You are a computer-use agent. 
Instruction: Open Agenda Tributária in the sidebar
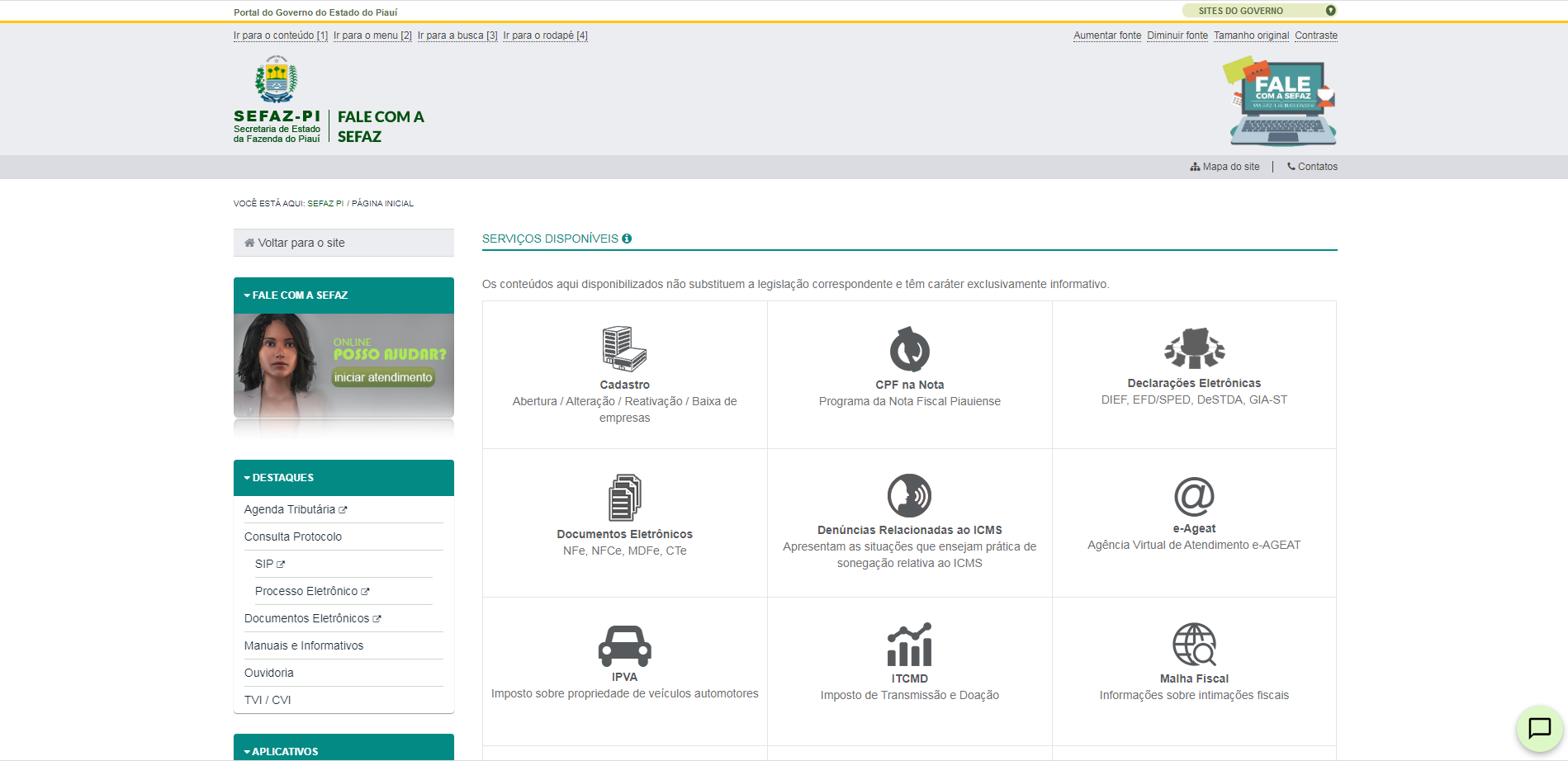pyautogui.click(x=290, y=510)
